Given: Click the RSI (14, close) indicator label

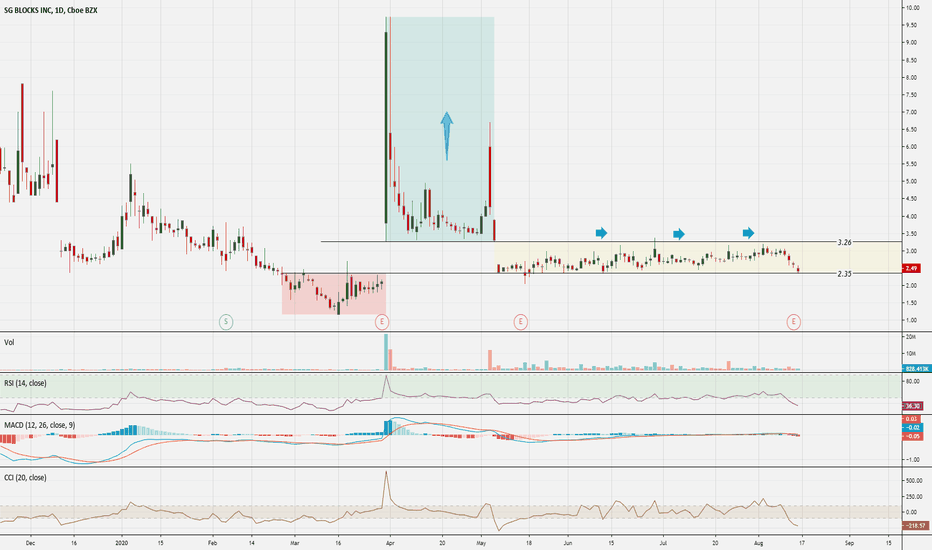Looking at the screenshot, I should [25, 384].
